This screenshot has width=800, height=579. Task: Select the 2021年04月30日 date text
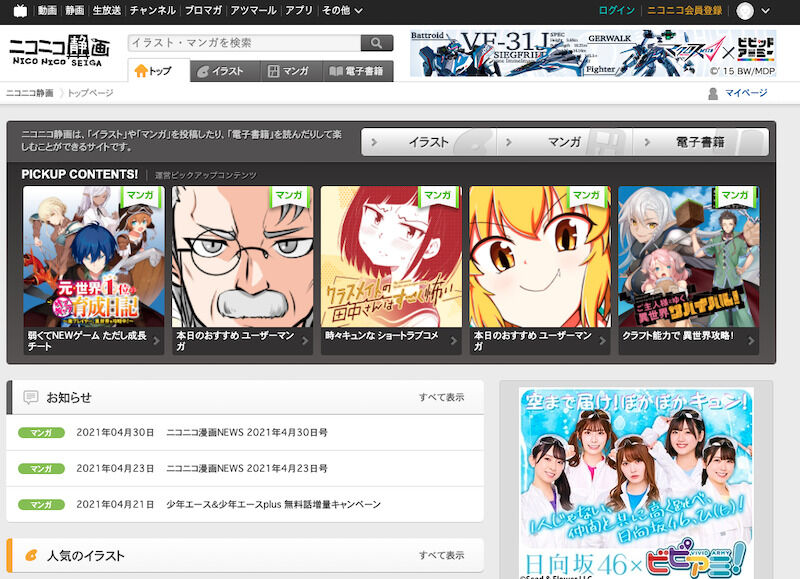pos(115,433)
